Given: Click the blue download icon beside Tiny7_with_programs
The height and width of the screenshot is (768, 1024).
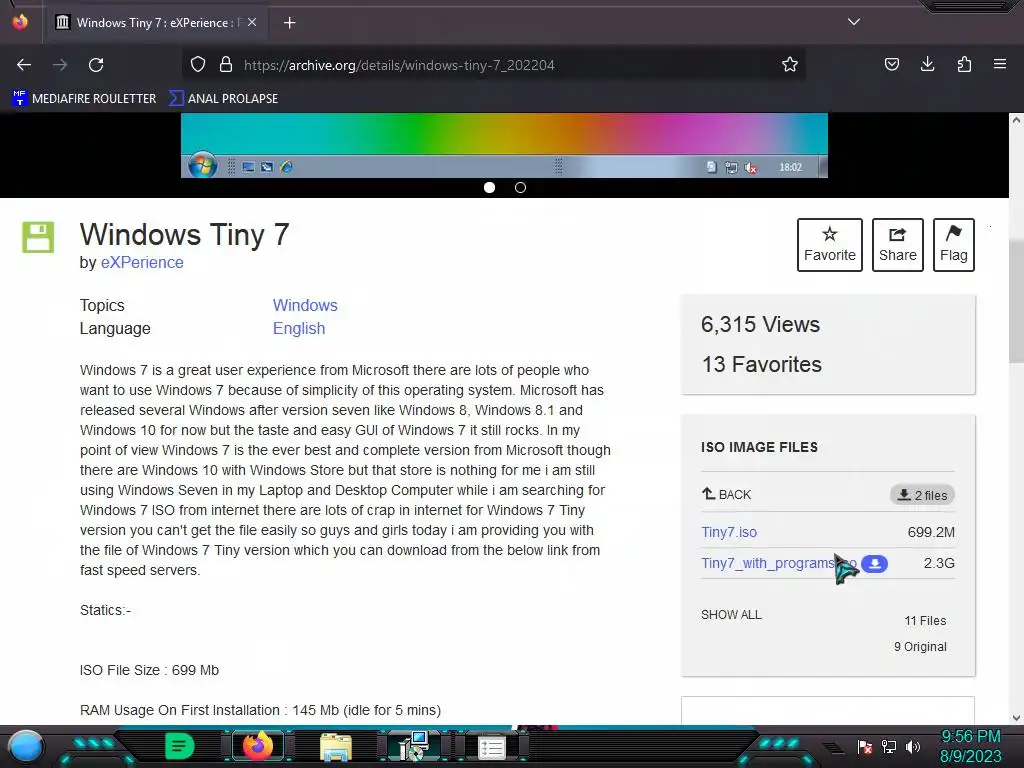Looking at the screenshot, I should [874, 564].
